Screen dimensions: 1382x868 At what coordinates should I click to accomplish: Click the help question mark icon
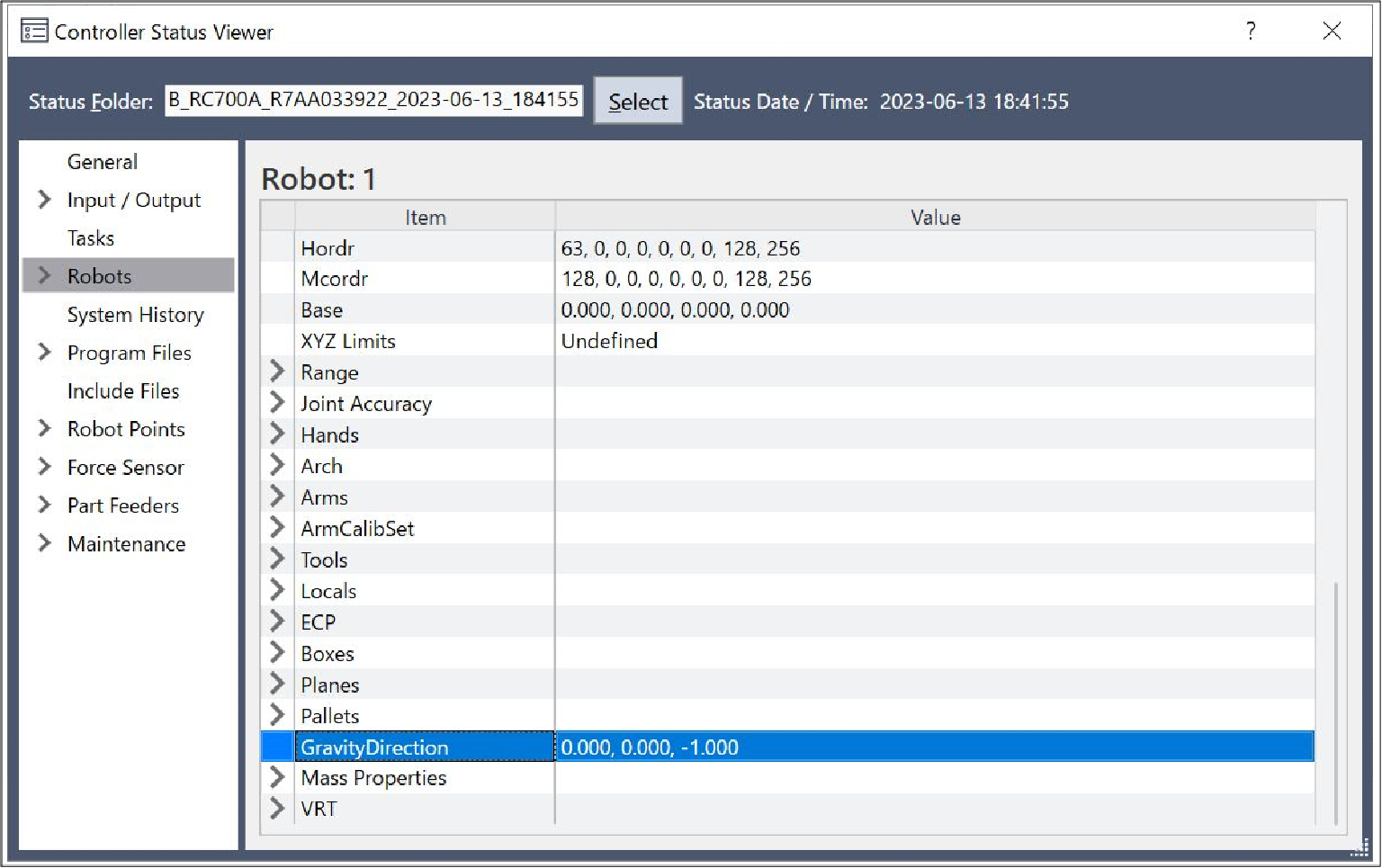click(1251, 31)
